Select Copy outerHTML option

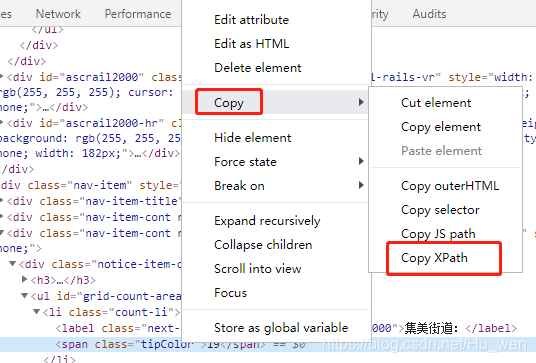[x=450, y=186]
